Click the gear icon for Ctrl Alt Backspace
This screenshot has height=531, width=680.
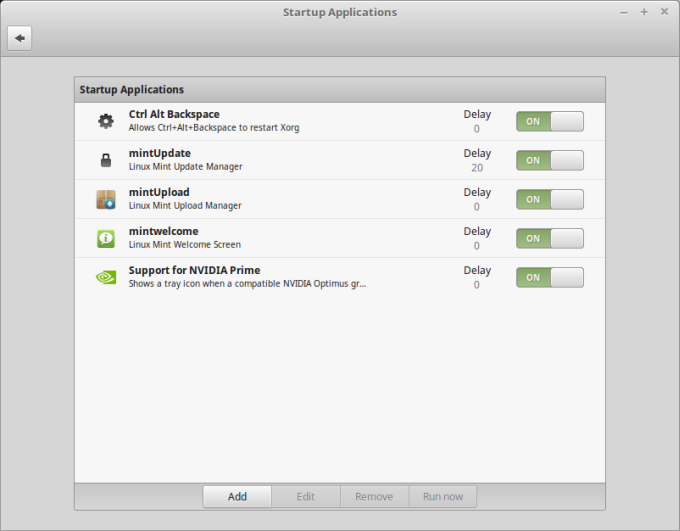click(106, 121)
